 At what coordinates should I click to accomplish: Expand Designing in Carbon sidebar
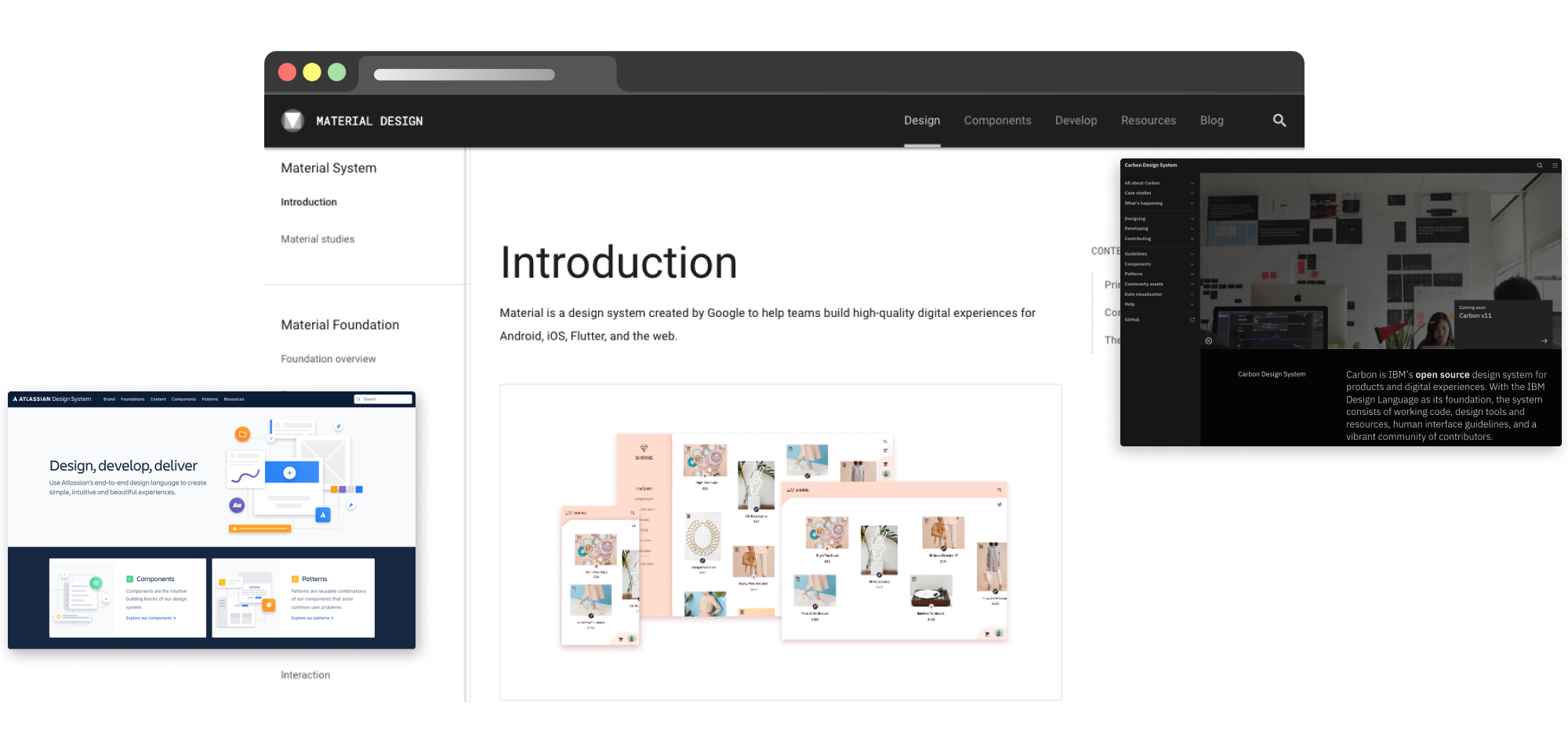[x=1160, y=219]
